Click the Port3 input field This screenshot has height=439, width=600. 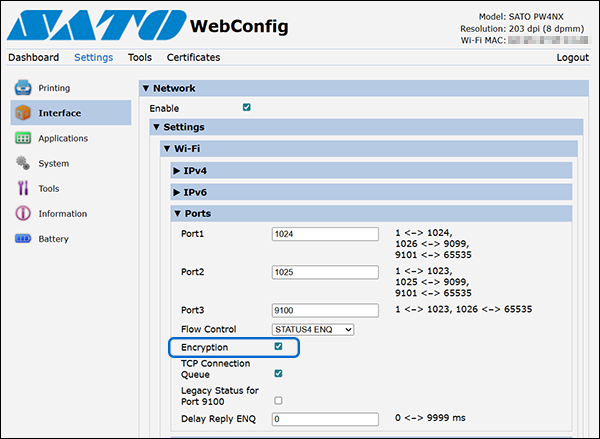pos(325,310)
